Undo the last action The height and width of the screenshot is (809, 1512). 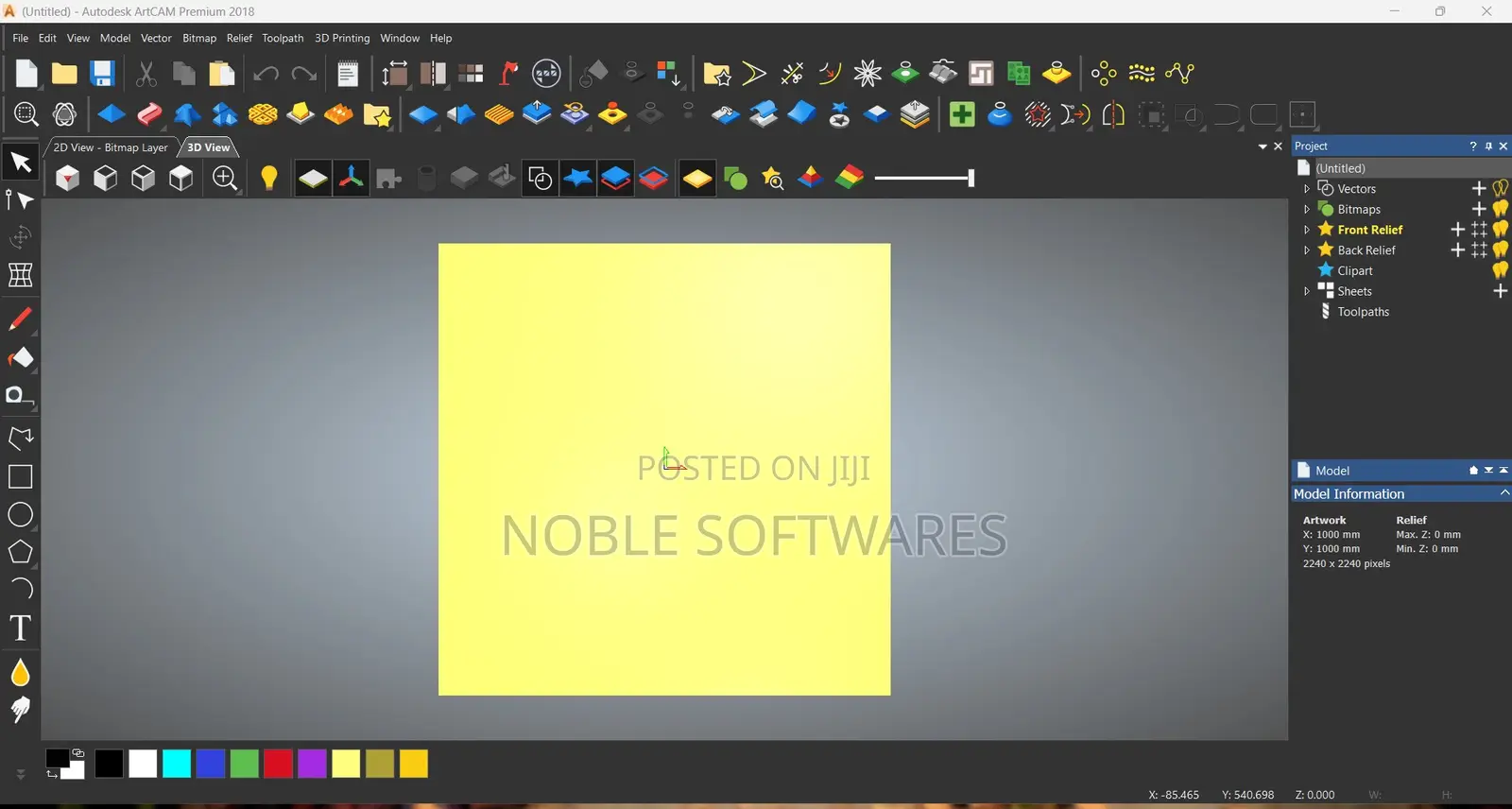pos(266,73)
